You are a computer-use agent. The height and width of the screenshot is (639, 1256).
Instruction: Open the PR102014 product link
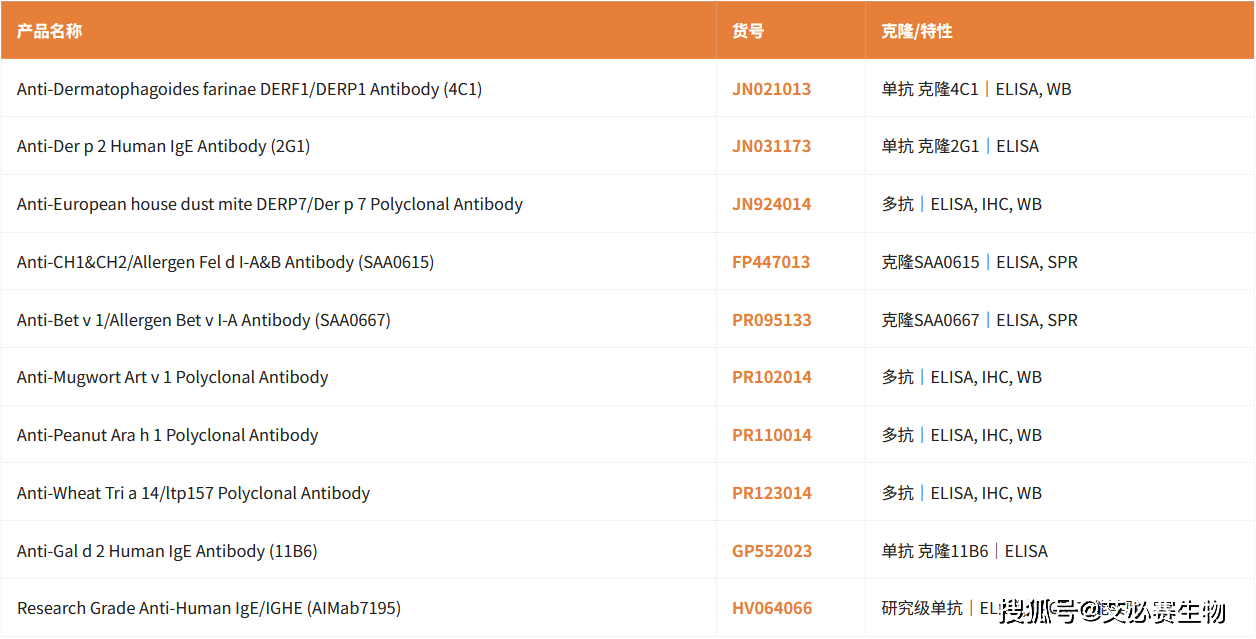pos(771,377)
